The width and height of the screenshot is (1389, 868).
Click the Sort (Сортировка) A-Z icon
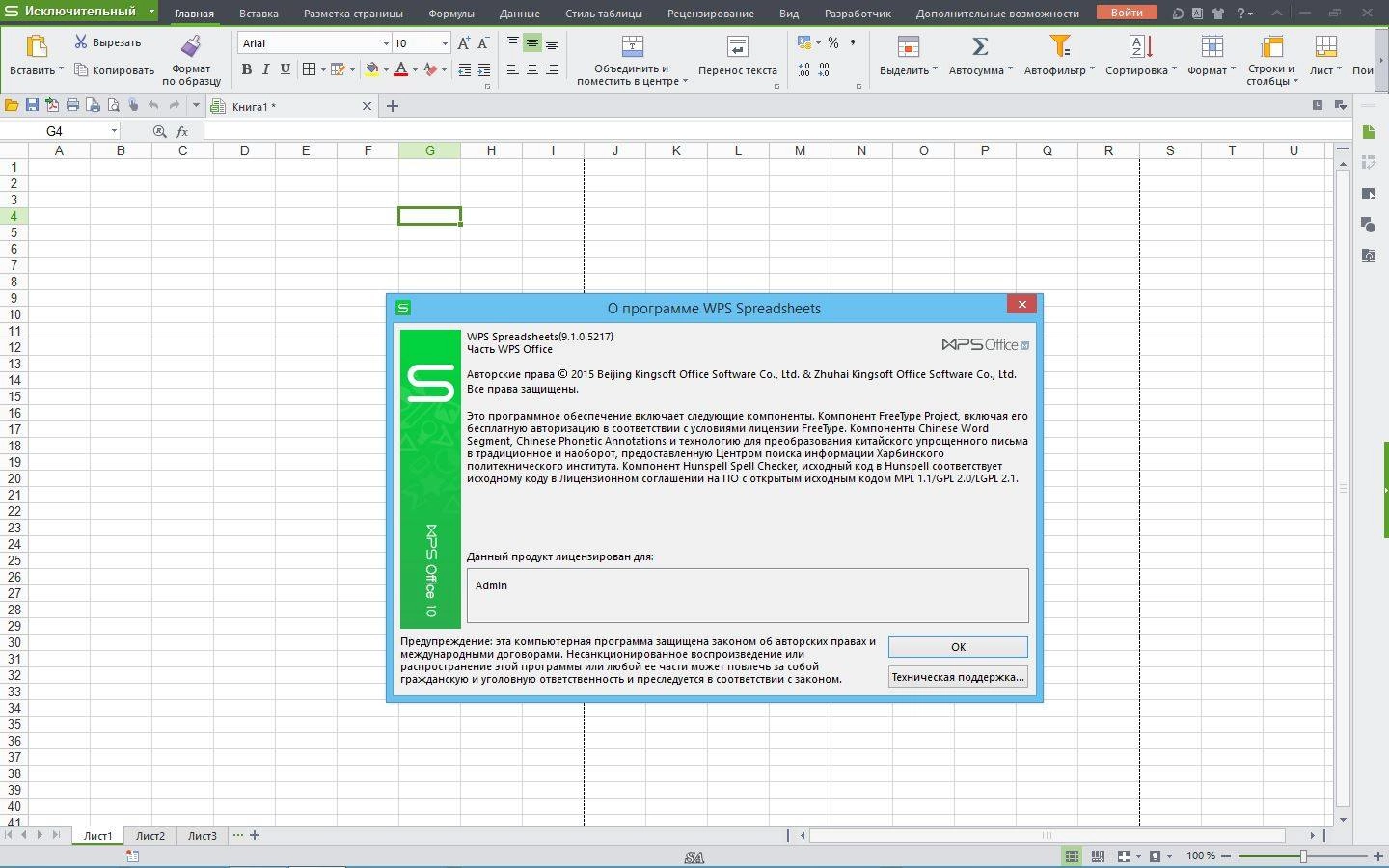click(x=1140, y=46)
